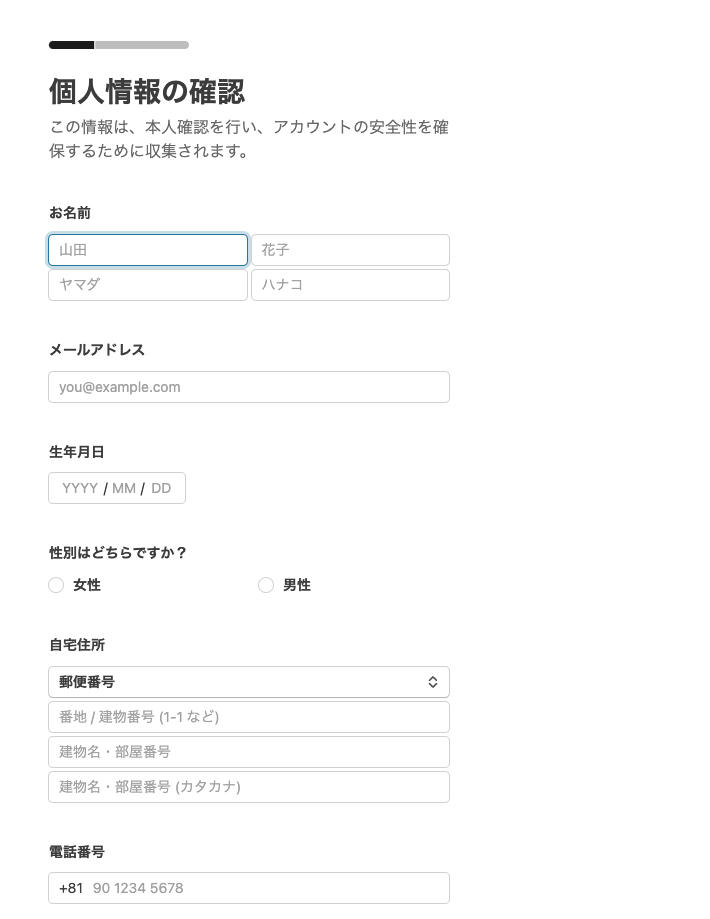Click the progress bar at top
The width and height of the screenshot is (710, 919).
click(x=119, y=45)
